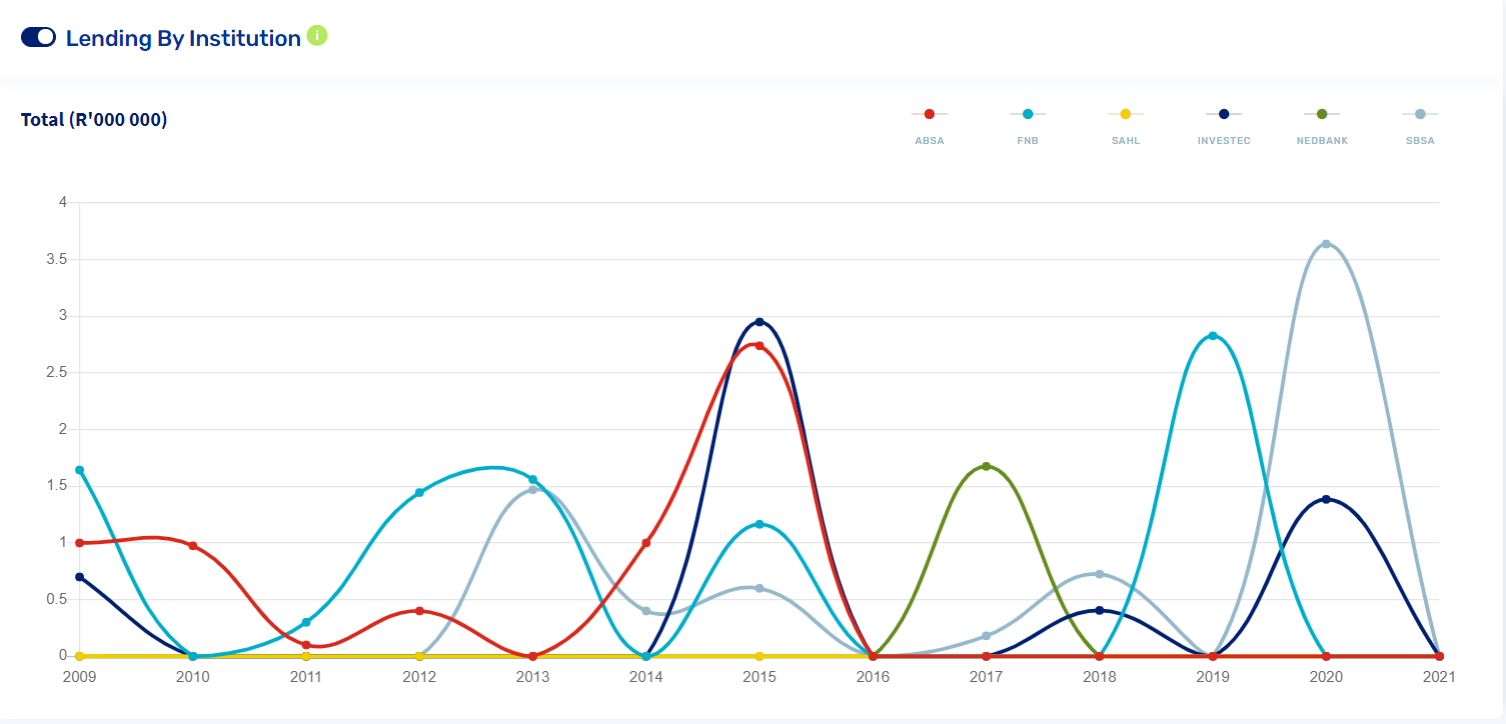Select the Investec data point at 2020
Screen dimensions: 1506x724
[x=1326, y=499]
